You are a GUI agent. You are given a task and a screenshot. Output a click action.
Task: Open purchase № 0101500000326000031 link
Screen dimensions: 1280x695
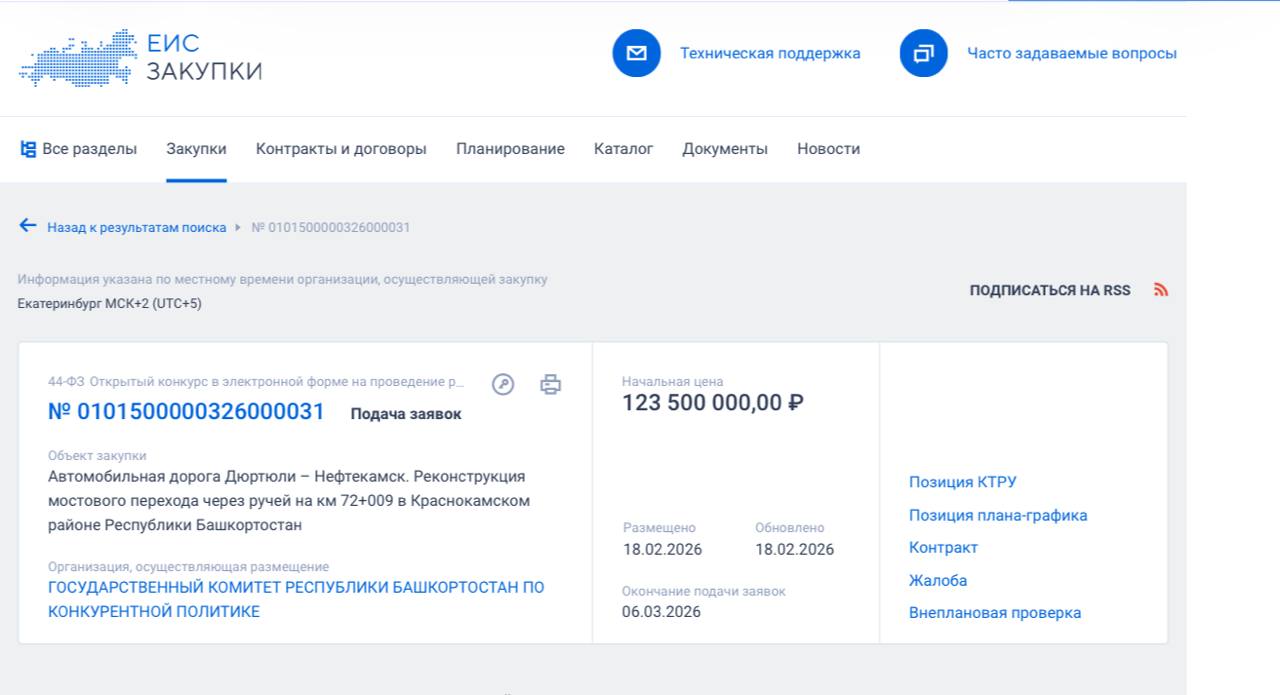(x=183, y=411)
